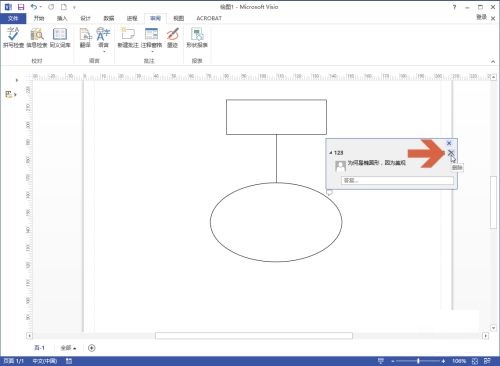Insert a new page with the plus icon
500x366 pixels.
[92, 348]
